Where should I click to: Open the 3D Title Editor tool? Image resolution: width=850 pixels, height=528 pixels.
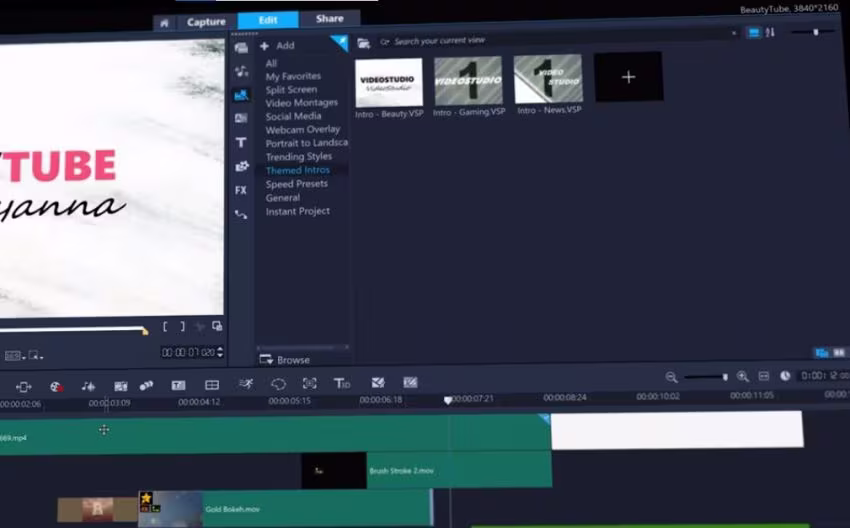tap(342, 383)
